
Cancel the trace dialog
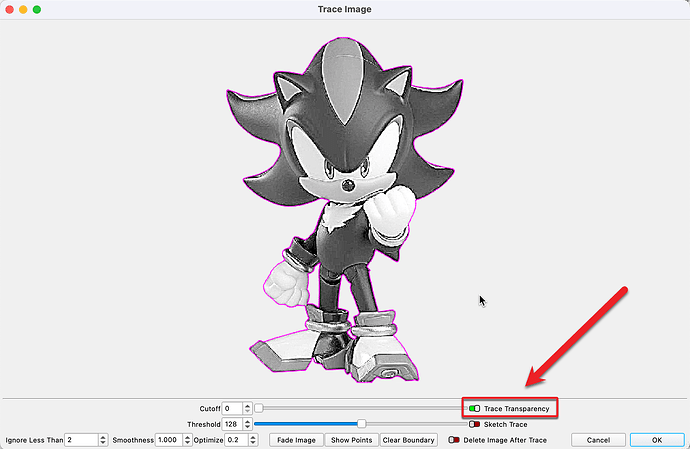click(x=598, y=440)
